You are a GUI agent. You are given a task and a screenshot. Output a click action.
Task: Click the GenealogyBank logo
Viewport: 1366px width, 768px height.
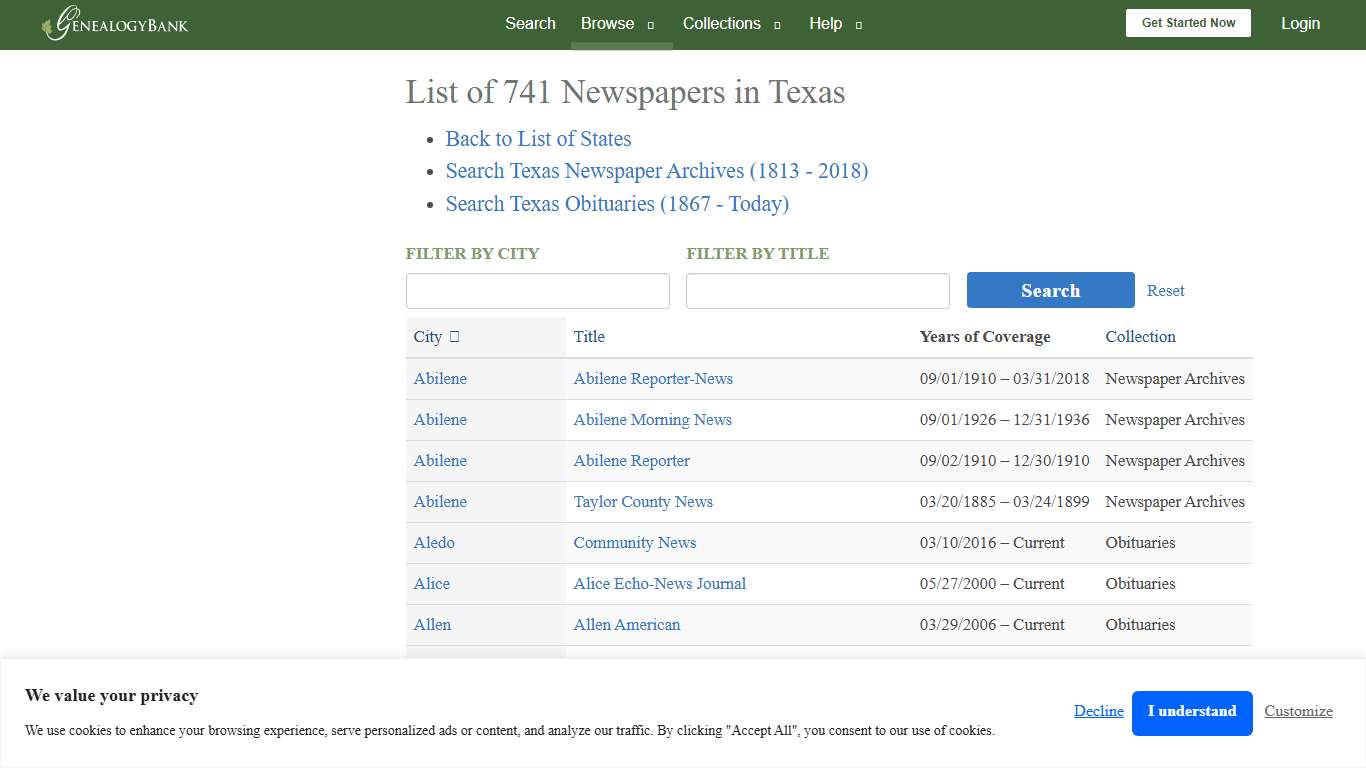(x=113, y=24)
